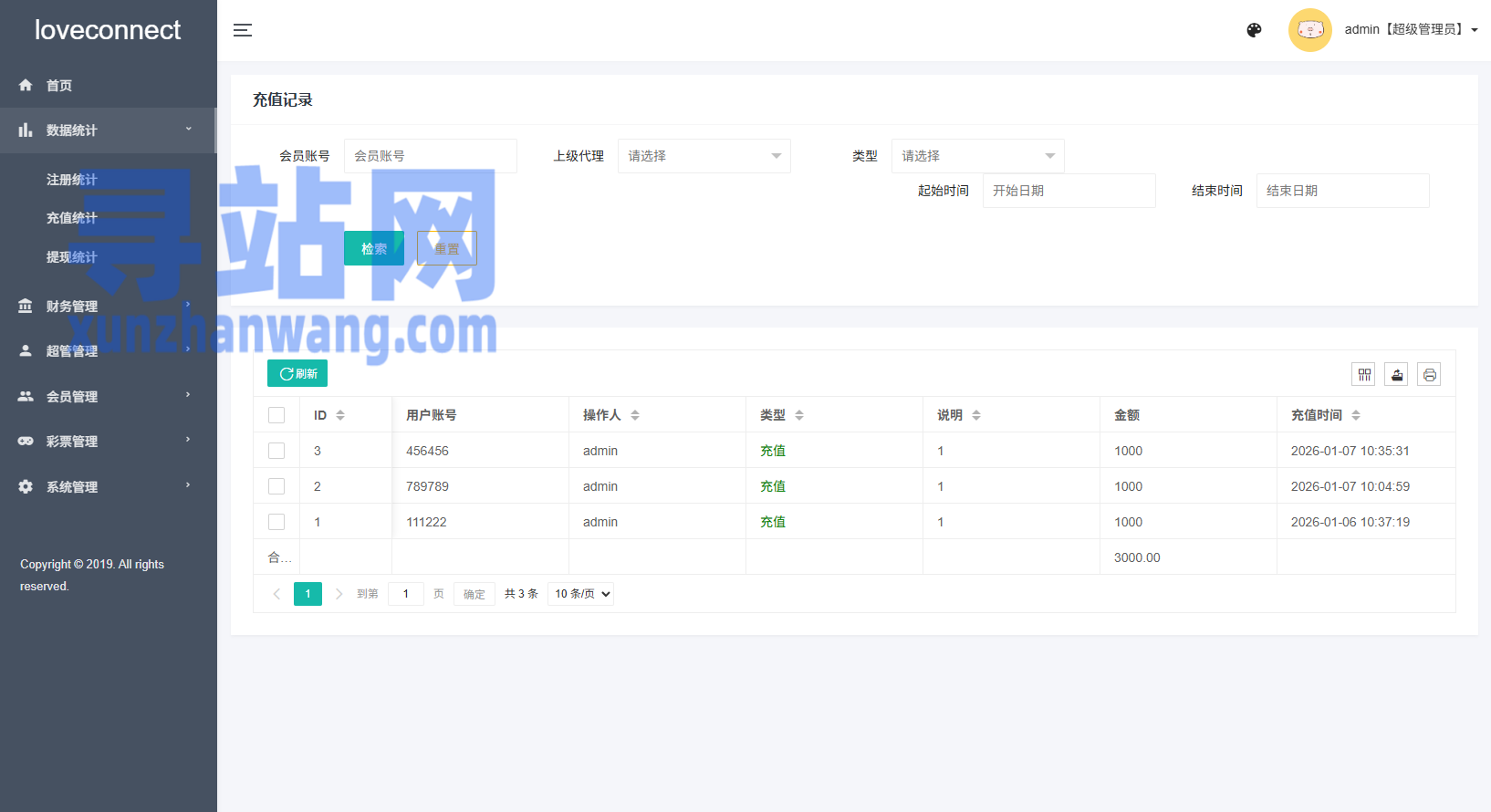Click the 会员账号 input field
The height and width of the screenshot is (812, 1491).
pyautogui.click(x=430, y=156)
